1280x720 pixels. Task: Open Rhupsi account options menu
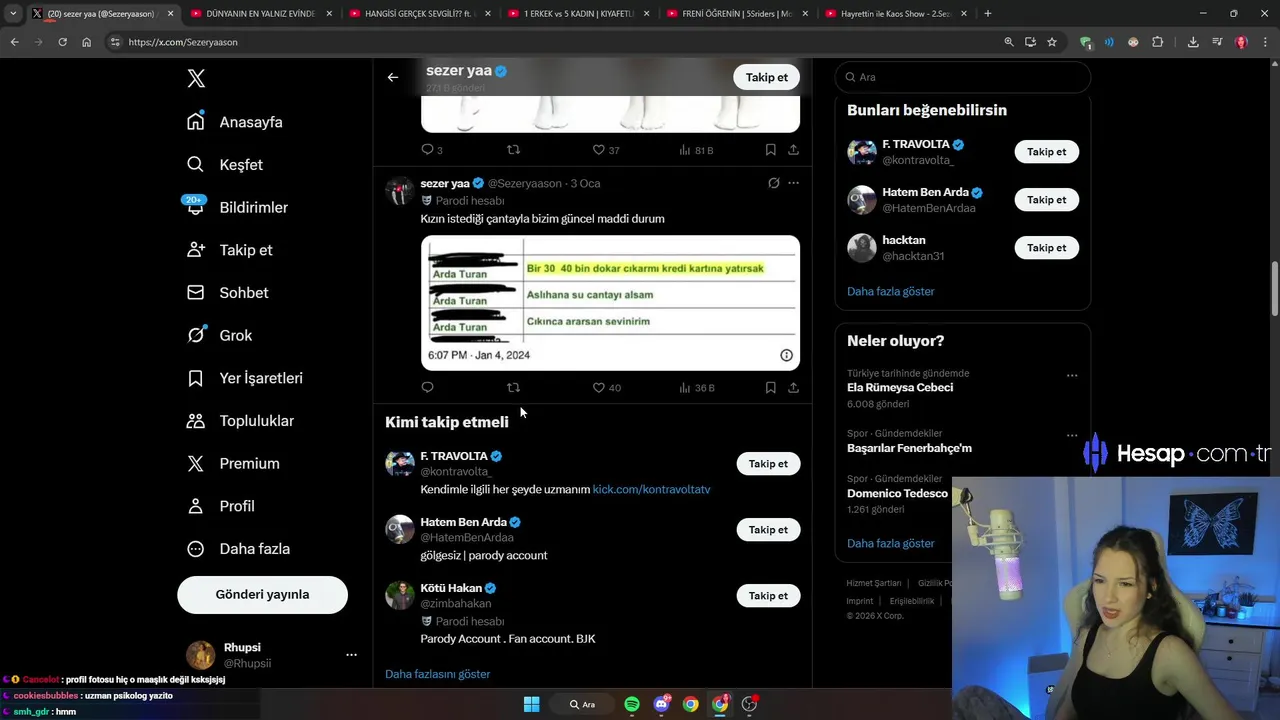351,655
